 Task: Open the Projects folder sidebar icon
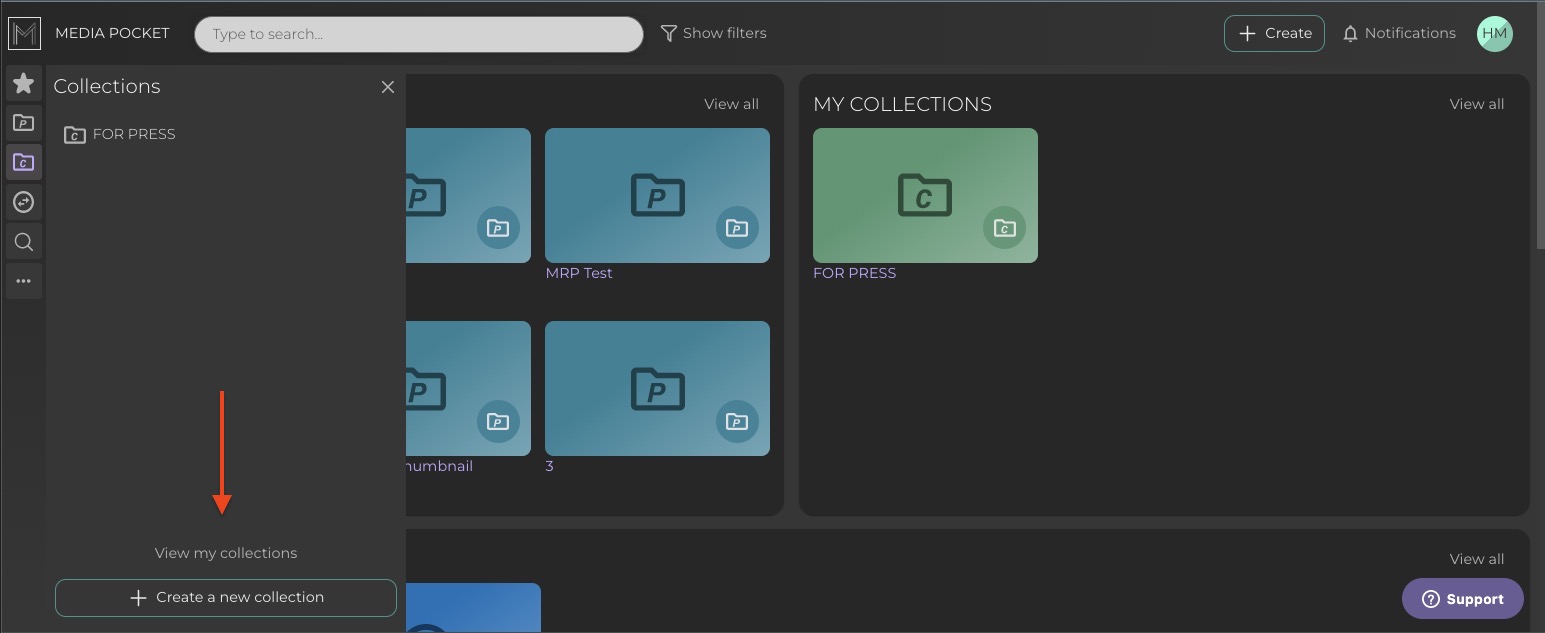[x=24, y=123]
